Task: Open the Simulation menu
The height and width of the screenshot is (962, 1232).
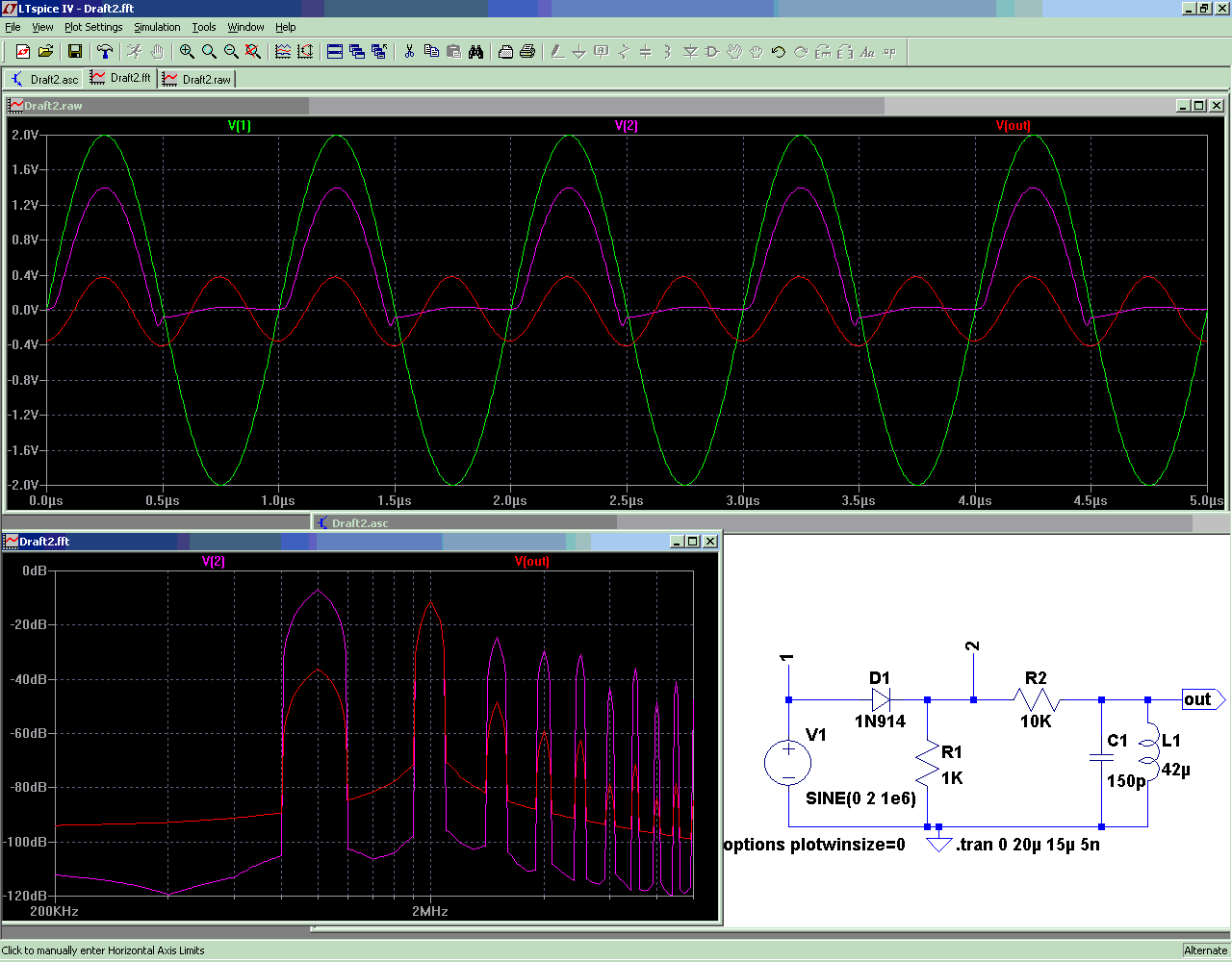Action: 157,27
